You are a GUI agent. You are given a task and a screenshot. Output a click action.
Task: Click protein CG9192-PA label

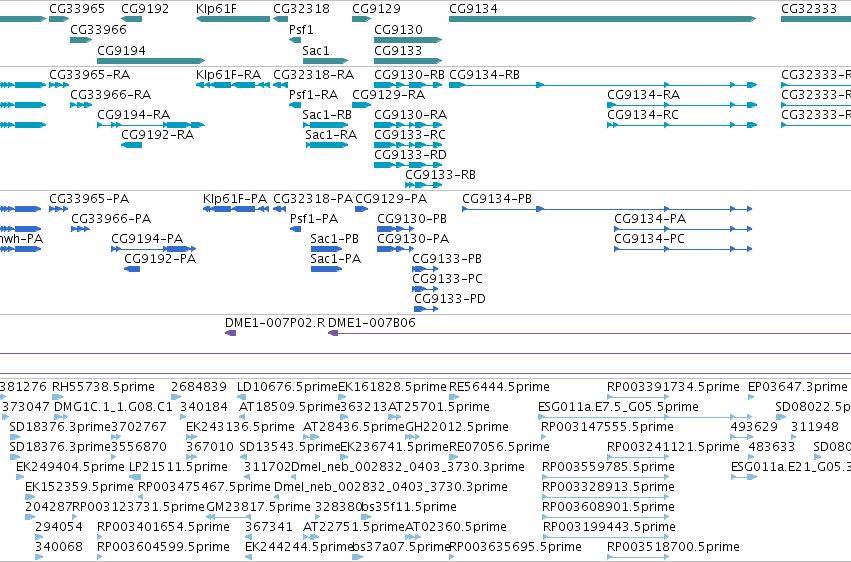(x=160, y=259)
